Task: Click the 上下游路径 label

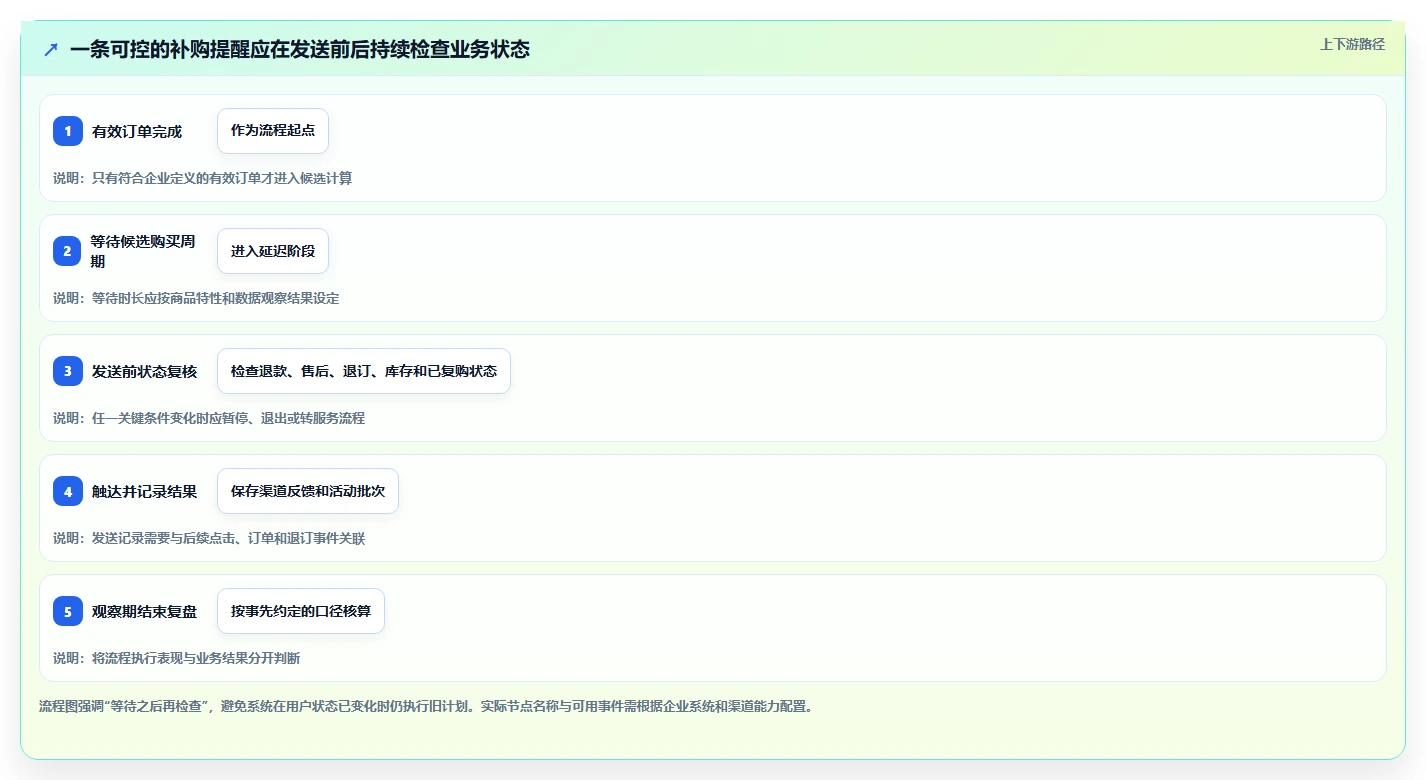Action: pos(1353,44)
